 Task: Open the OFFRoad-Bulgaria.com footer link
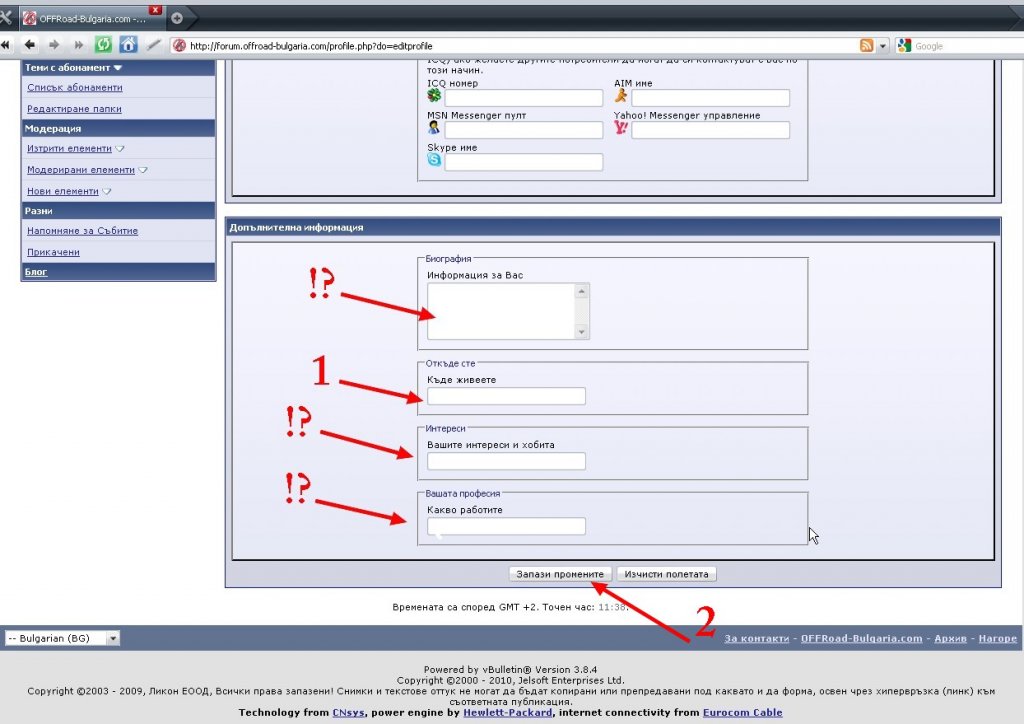[x=861, y=638]
